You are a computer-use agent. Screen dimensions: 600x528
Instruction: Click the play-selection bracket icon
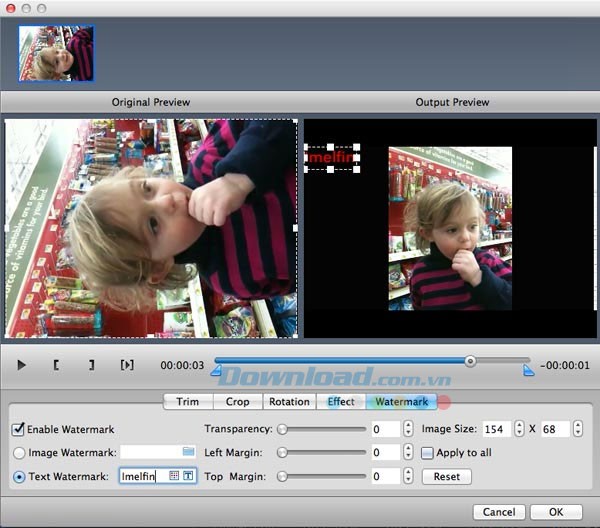tap(127, 365)
